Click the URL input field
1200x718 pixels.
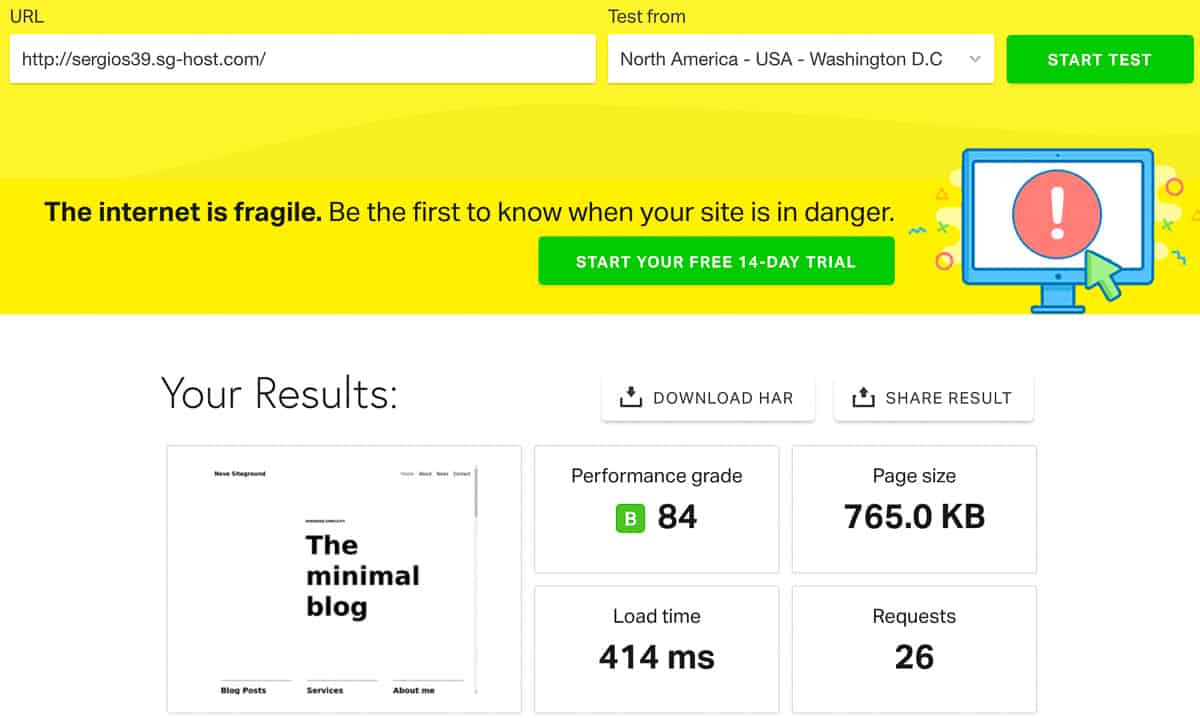click(x=302, y=59)
